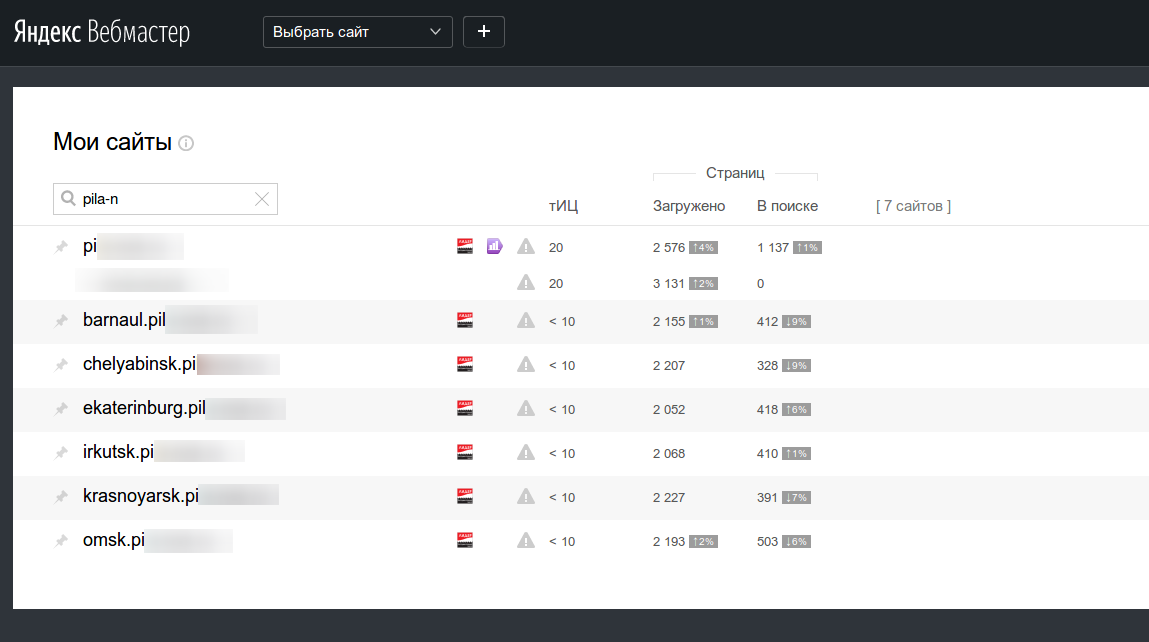Open the 'Выбрать сайт' dropdown
The image size is (1149, 642).
(357, 32)
